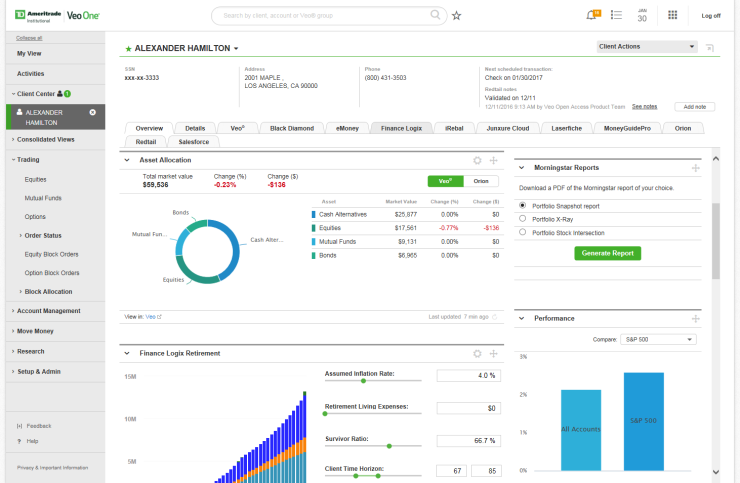
Task: Click the Generate Report button
Action: pos(607,253)
